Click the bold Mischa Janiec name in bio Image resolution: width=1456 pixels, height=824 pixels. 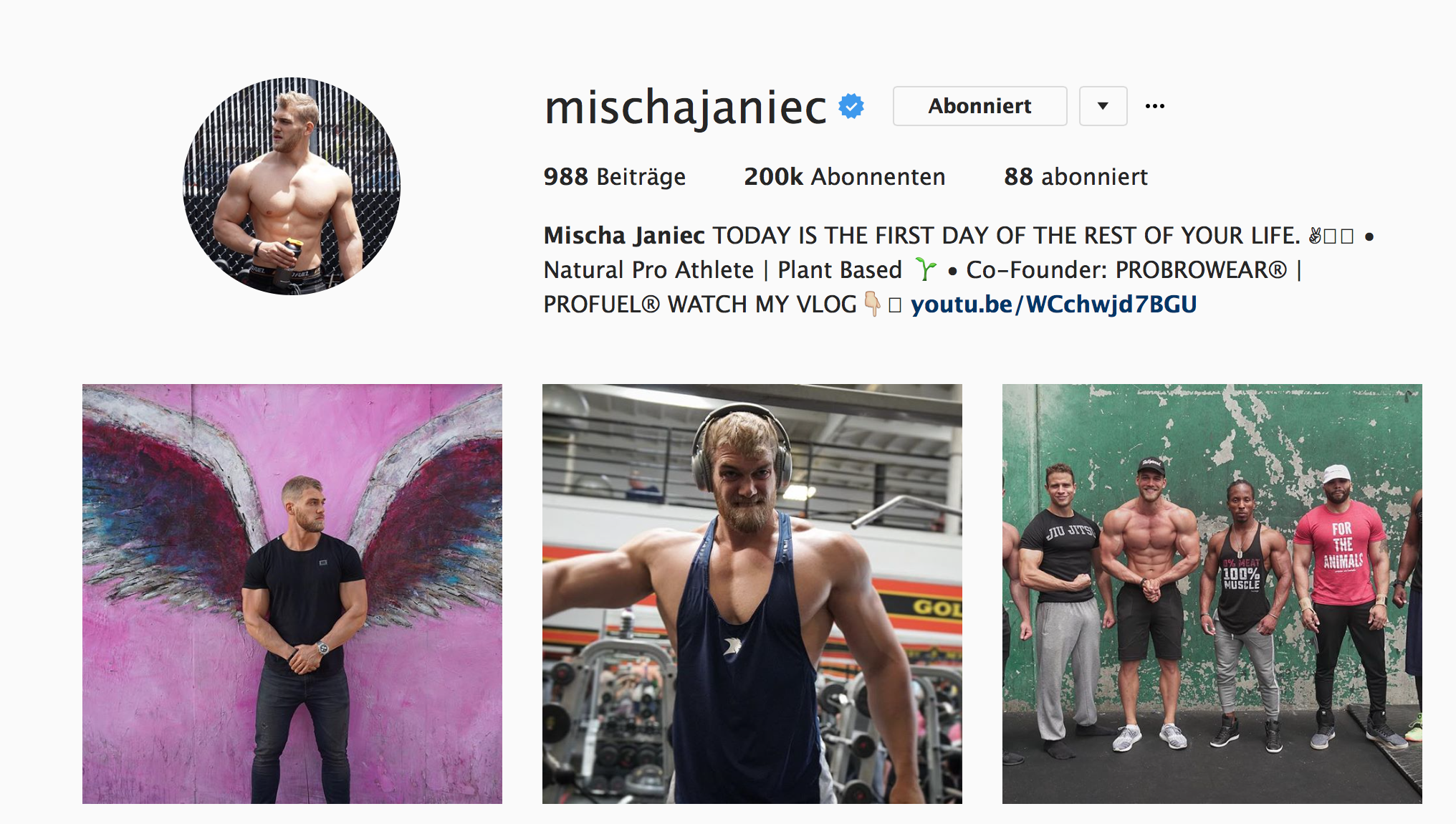(x=624, y=235)
